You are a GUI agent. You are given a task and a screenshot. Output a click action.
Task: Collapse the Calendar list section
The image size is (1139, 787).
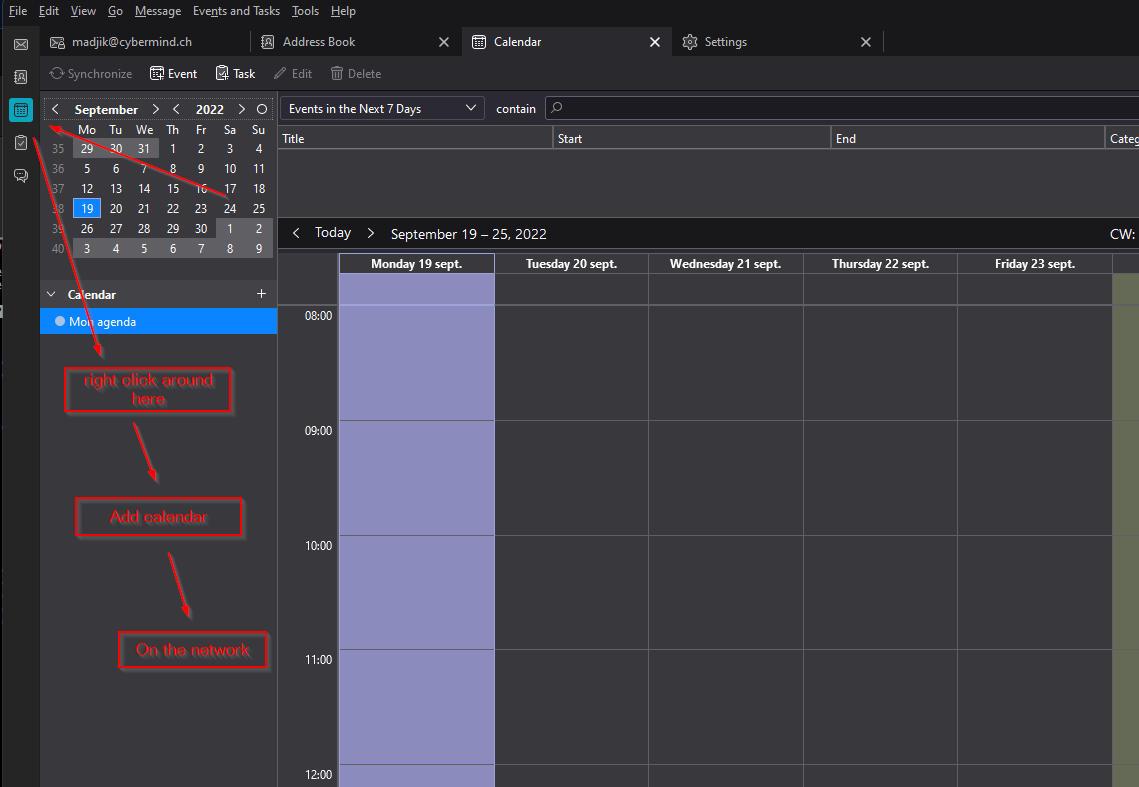point(52,295)
